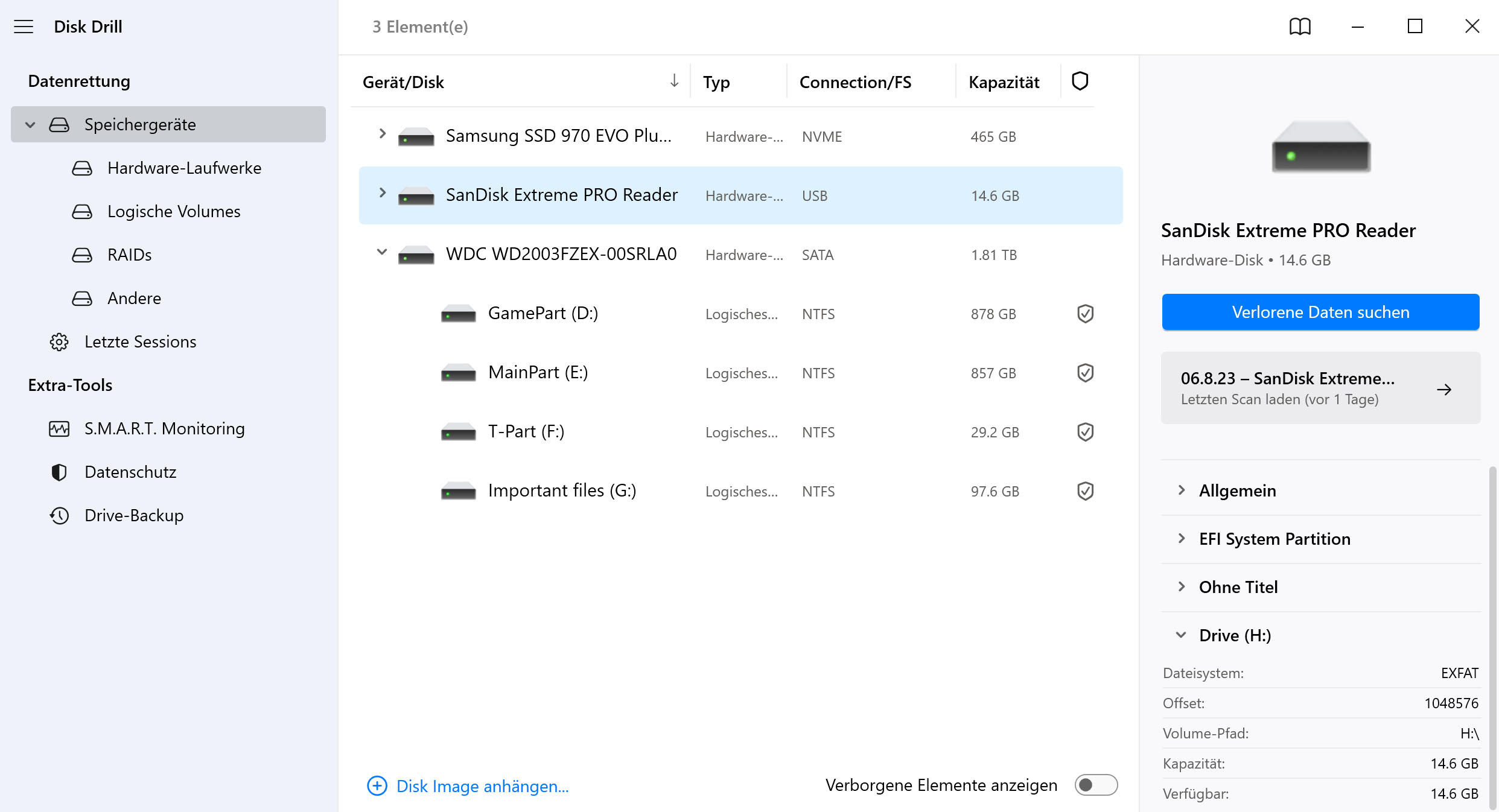Click the Offset value 1048576

coord(1451,703)
